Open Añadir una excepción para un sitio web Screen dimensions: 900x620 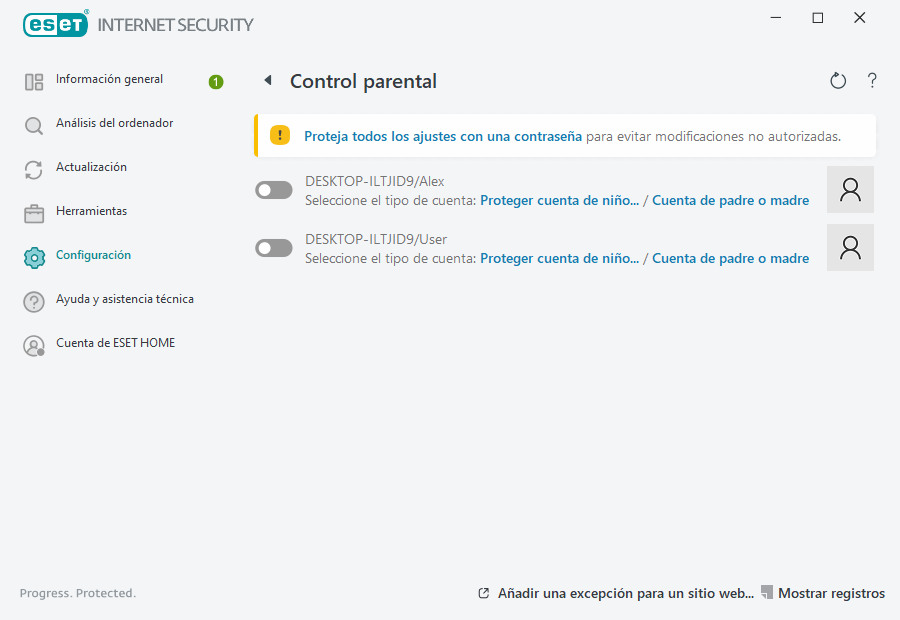[625, 593]
